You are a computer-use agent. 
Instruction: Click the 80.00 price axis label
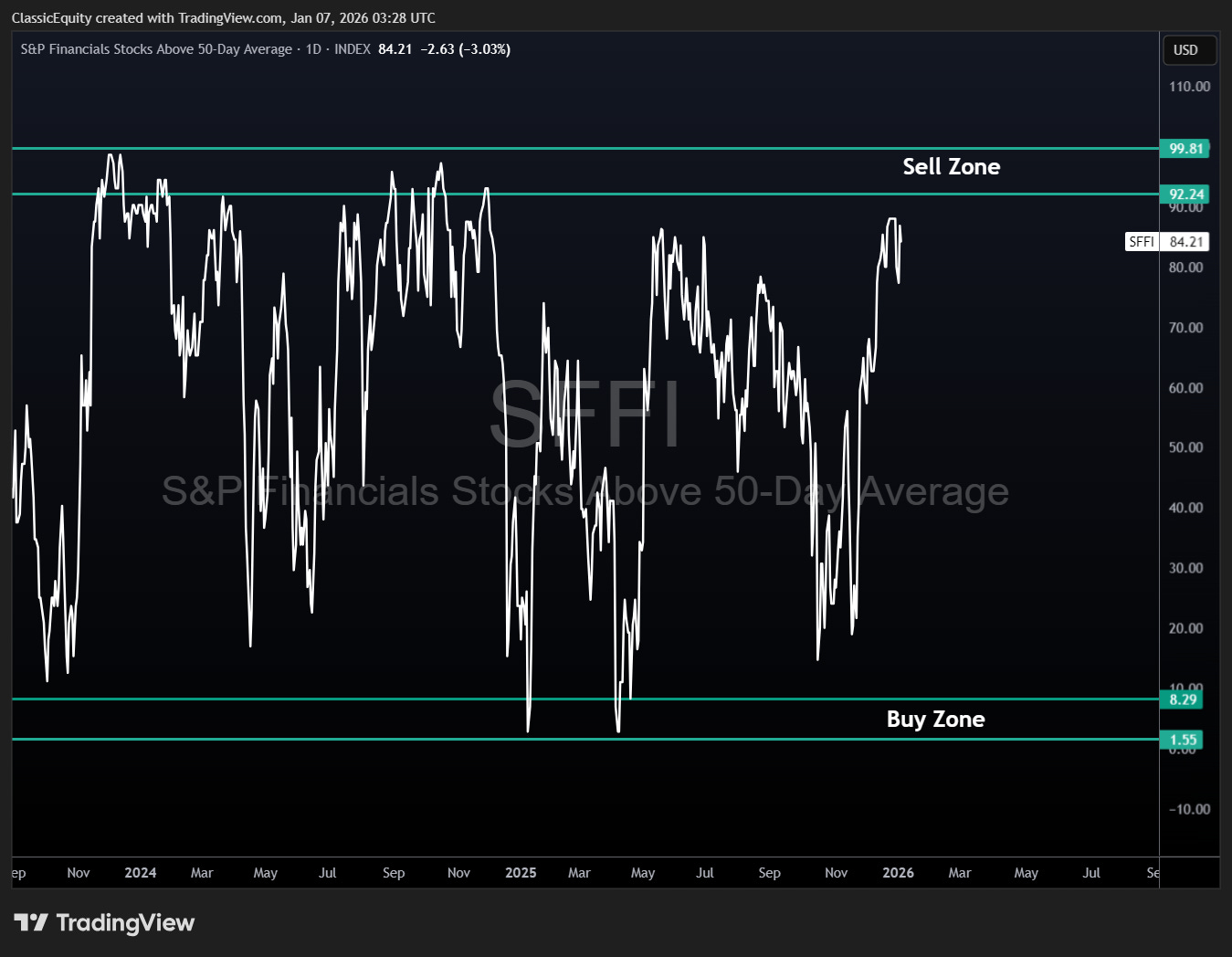[x=1185, y=268]
